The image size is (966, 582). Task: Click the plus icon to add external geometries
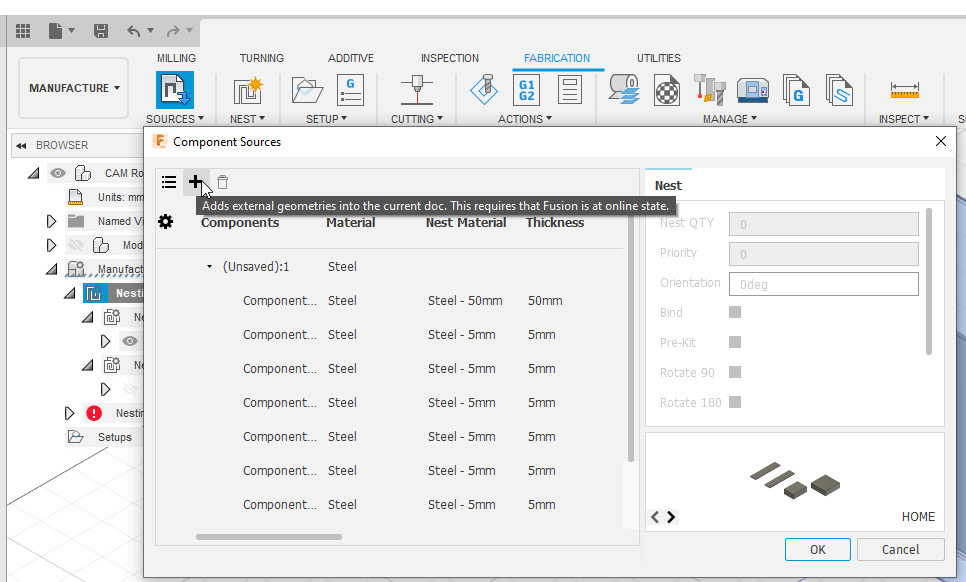(195, 182)
